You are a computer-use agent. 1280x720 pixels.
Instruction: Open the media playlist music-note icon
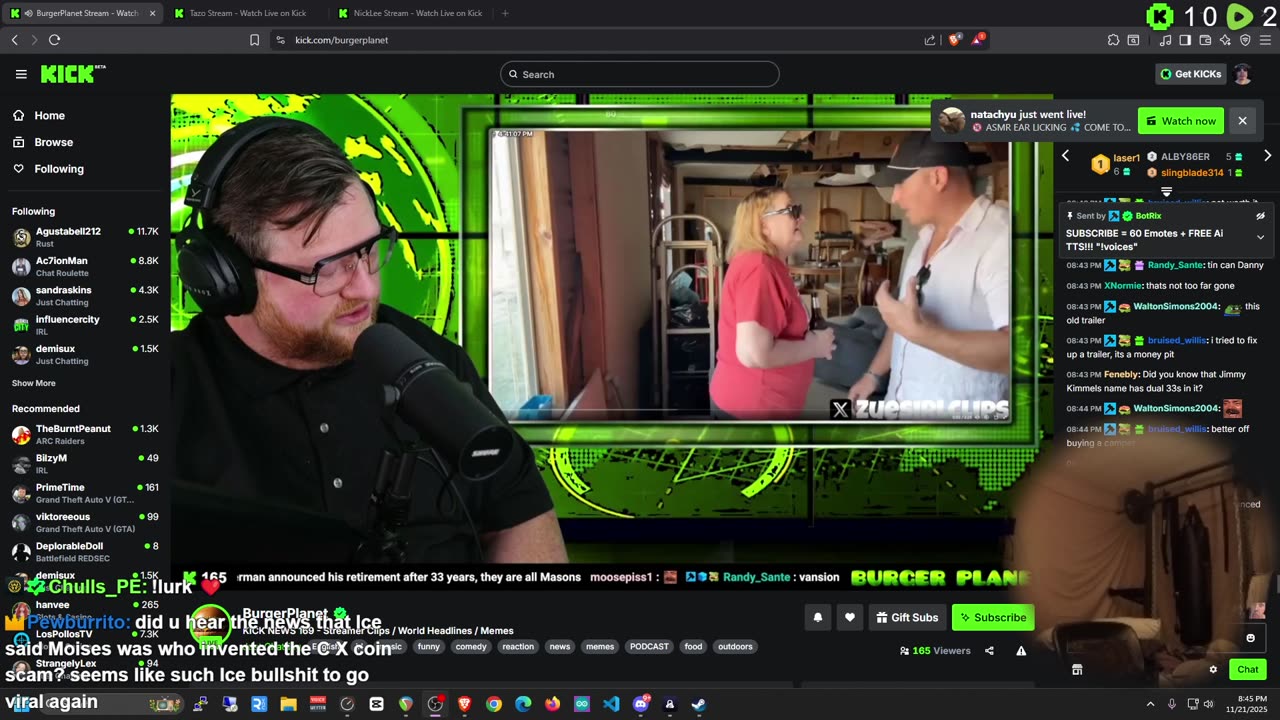(1165, 40)
